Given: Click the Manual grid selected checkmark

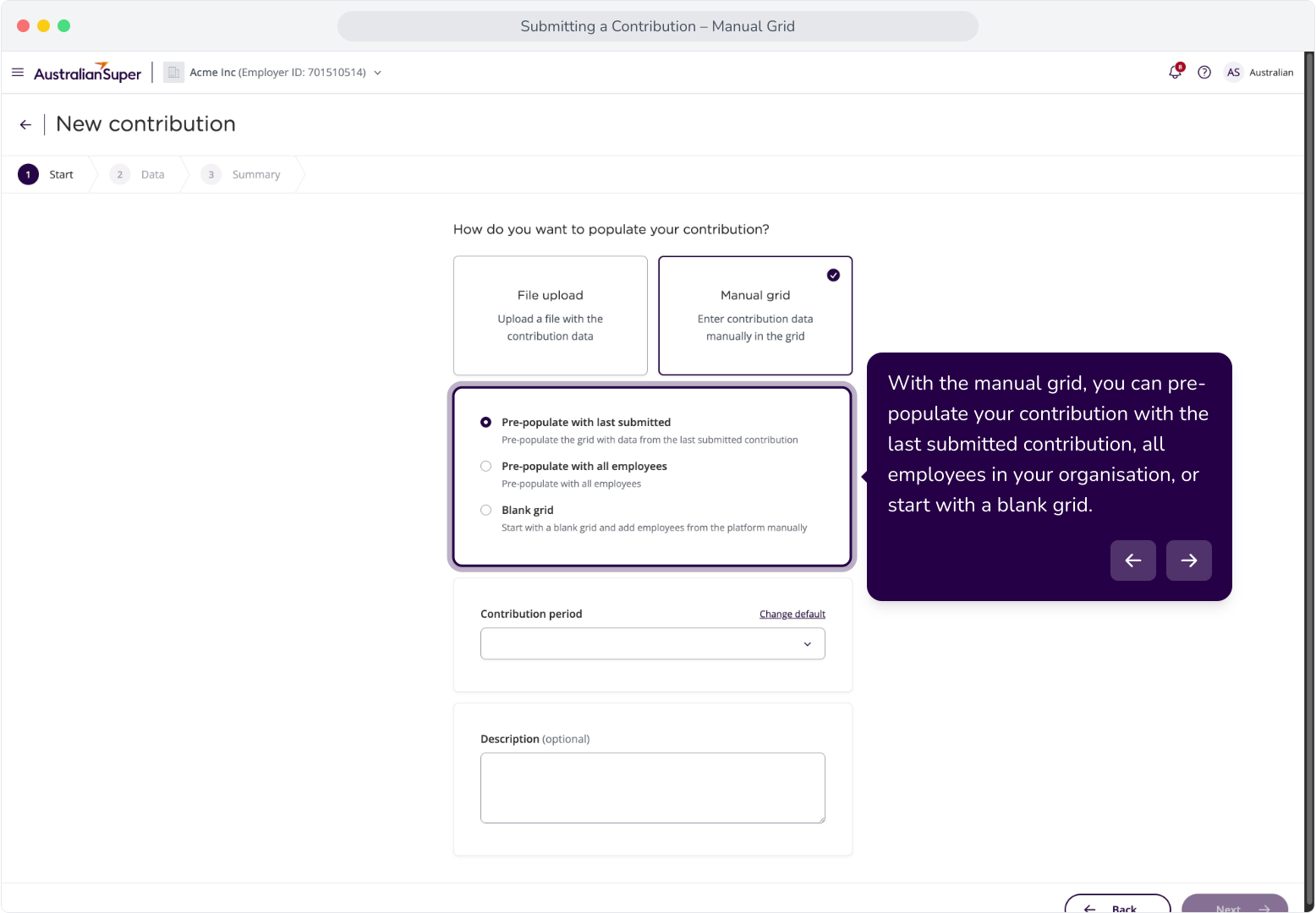Looking at the screenshot, I should [x=834, y=276].
